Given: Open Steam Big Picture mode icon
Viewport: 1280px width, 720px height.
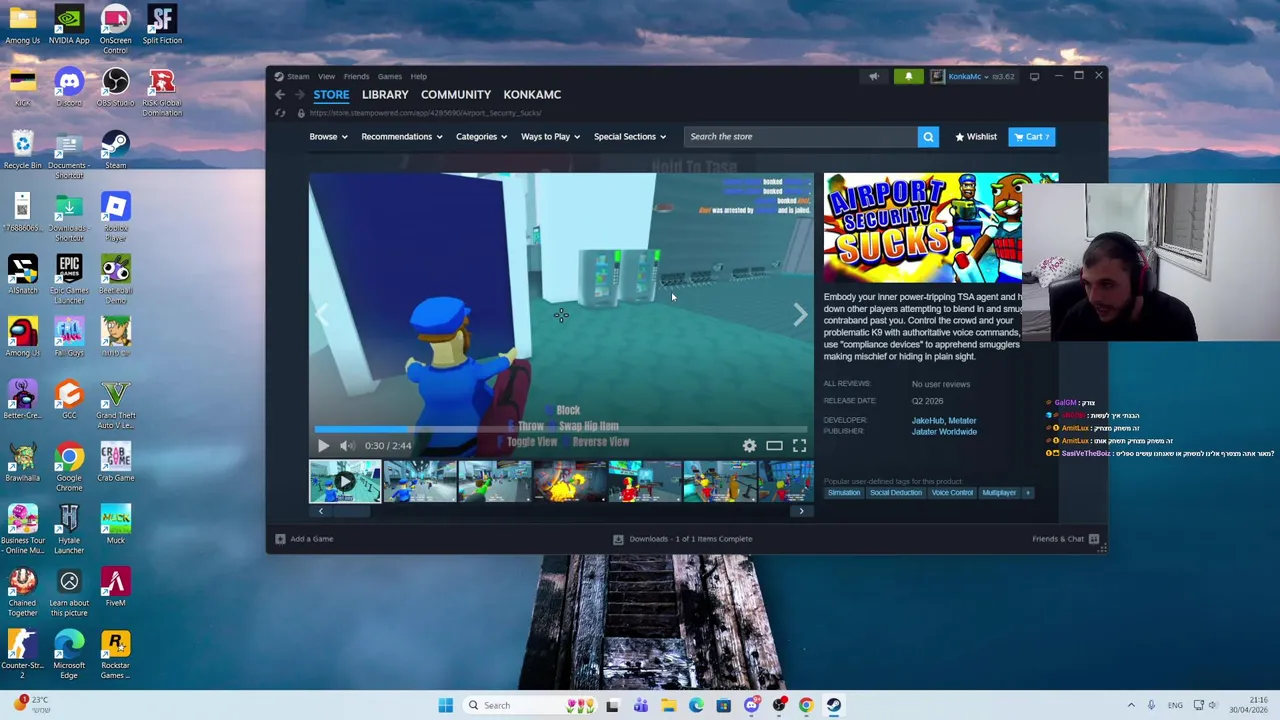Looking at the screenshot, I should tap(1035, 76).
